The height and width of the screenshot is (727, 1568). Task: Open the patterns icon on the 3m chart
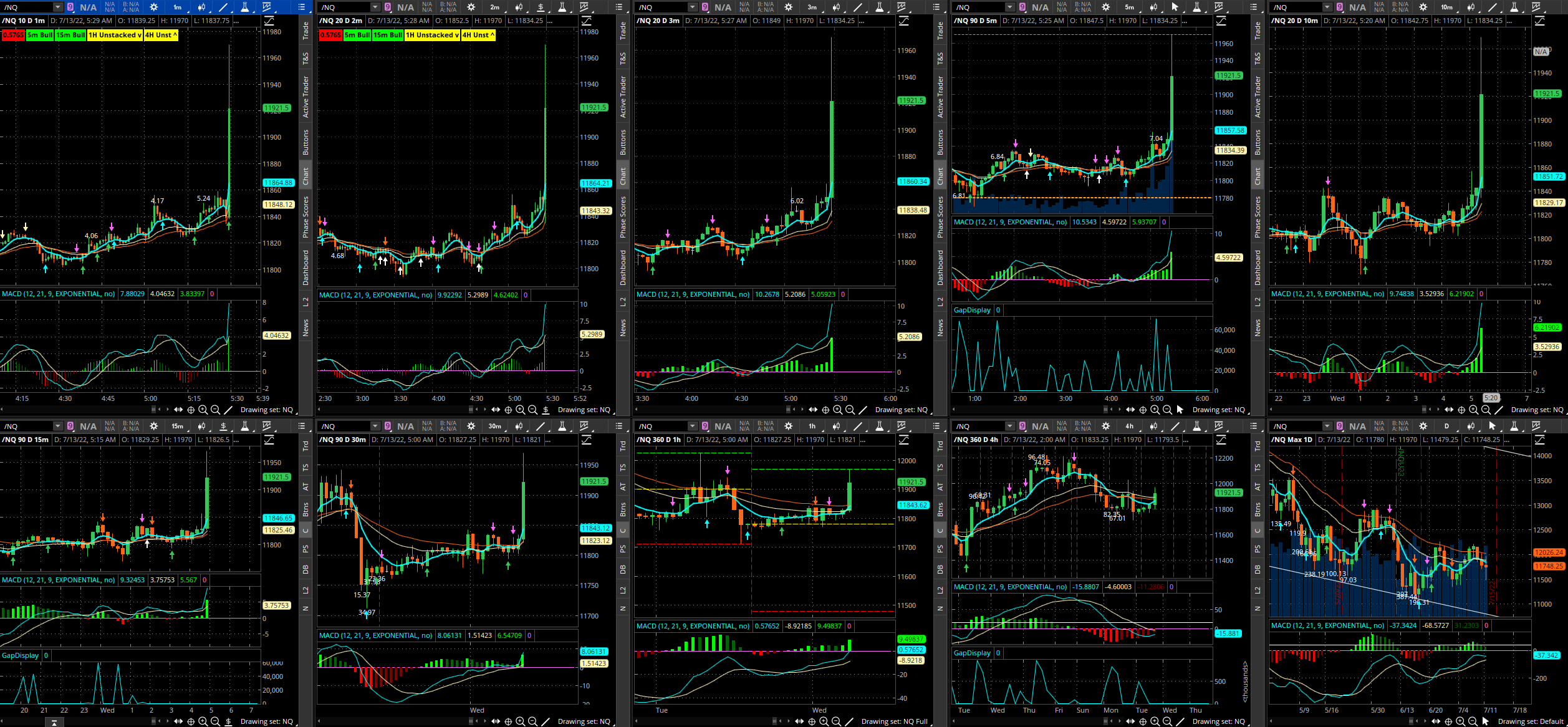pyautogui.click(x=902, y=7)
